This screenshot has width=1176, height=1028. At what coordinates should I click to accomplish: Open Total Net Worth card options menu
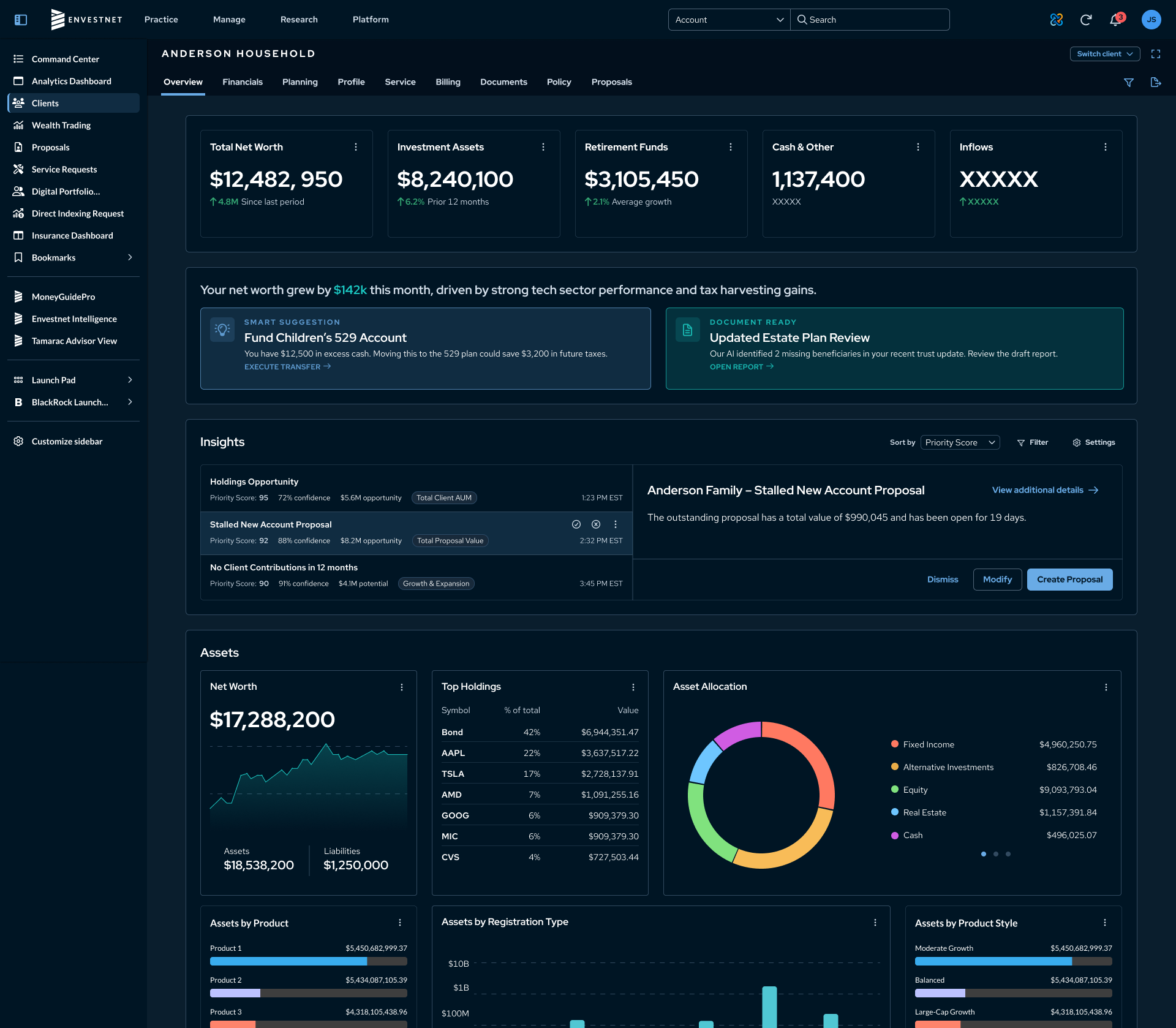pyautogui.click(x=356, y=147)
